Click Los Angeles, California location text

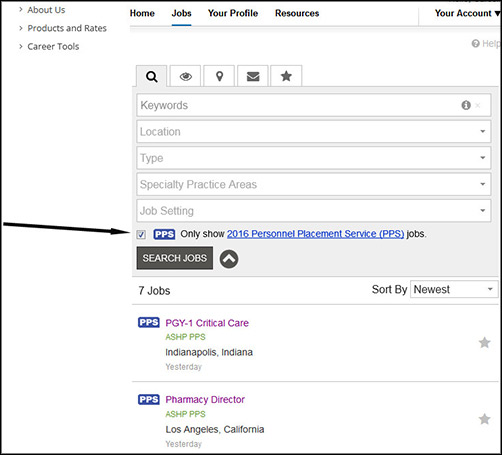[x=215, y=429]
